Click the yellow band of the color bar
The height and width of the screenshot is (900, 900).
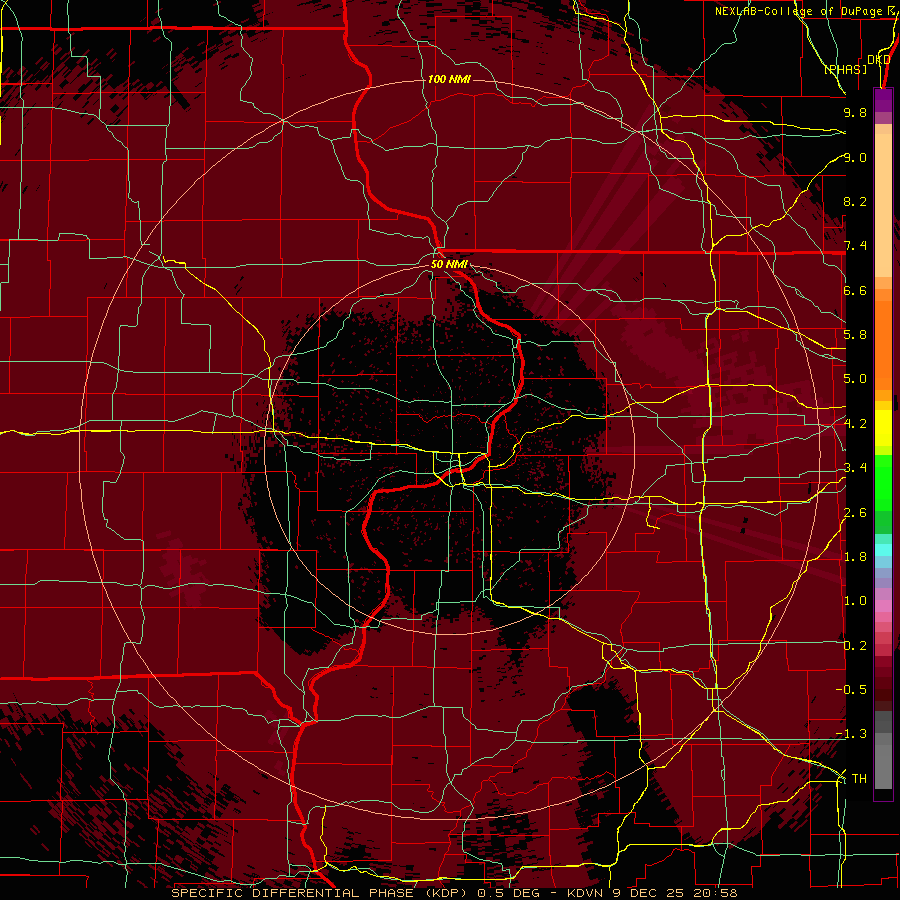[x=883, y=428]
